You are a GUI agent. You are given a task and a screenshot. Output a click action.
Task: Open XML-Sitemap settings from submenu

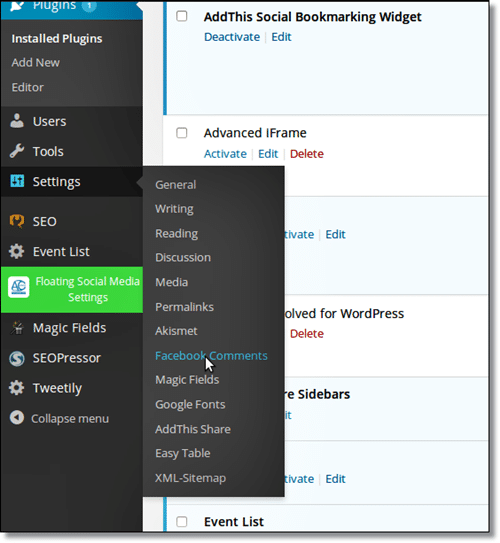point(190,478)
